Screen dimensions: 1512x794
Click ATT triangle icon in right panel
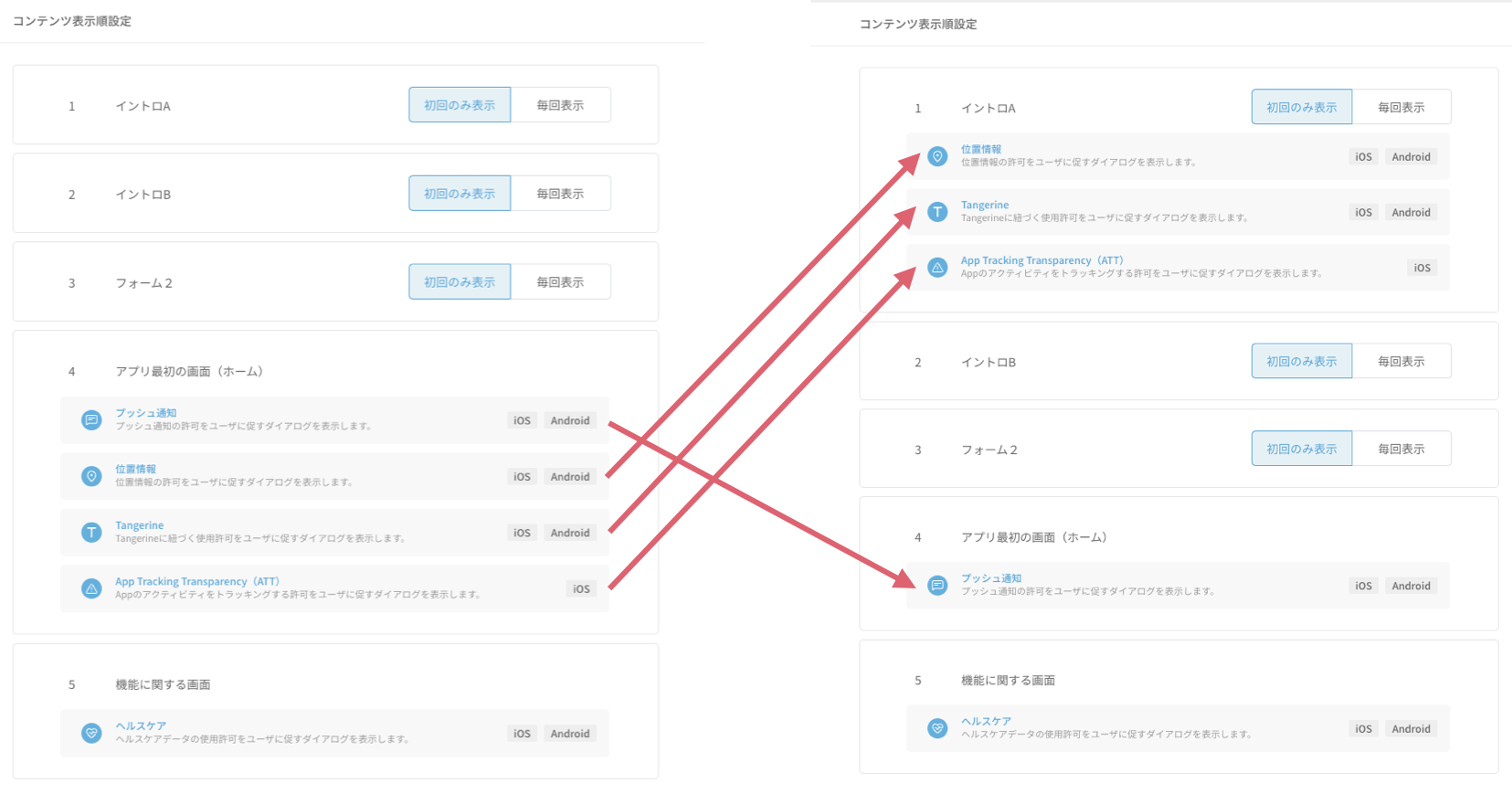(x=937, y=268)
